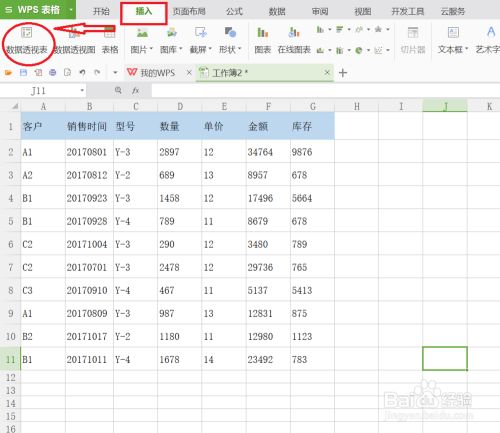Image resolution: width=500 pixels, height=433 pixels.
Task: Click the 图表 (chart) icon
Action: tap(263, 33)
